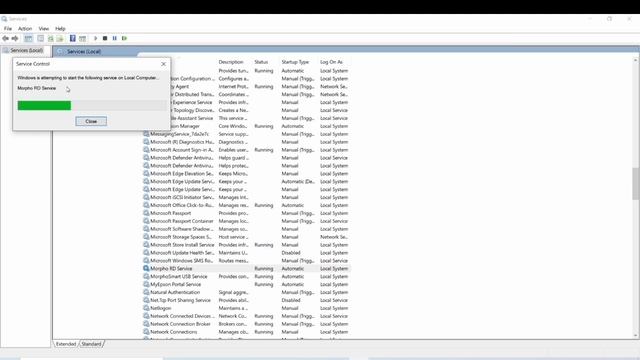Image resolution: width=640 pixels, height=360 pixels.
Task: Select the Microsoft Passport service row name
Action: [171, 213]
